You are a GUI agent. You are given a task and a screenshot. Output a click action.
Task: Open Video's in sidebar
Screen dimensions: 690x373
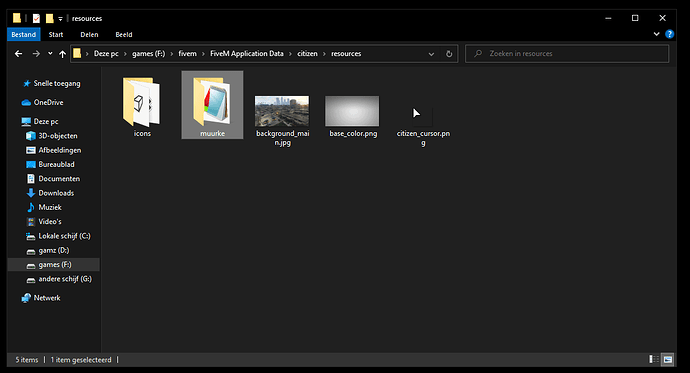point(44,222)
